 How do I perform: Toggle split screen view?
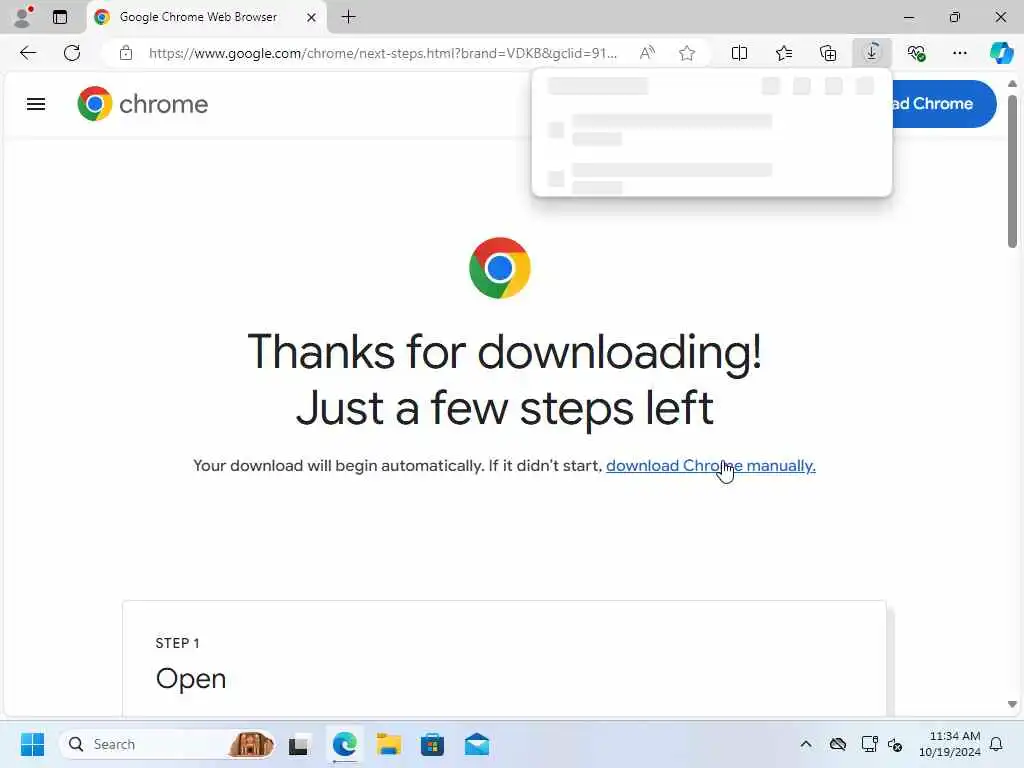(739, 53)
